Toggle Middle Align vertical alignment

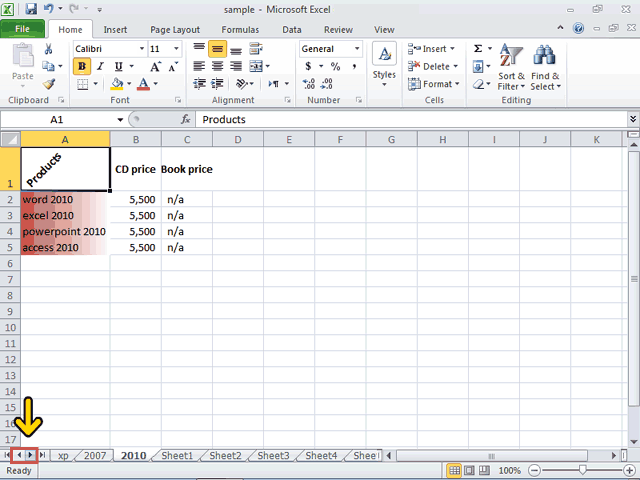(x=217, y=49)
